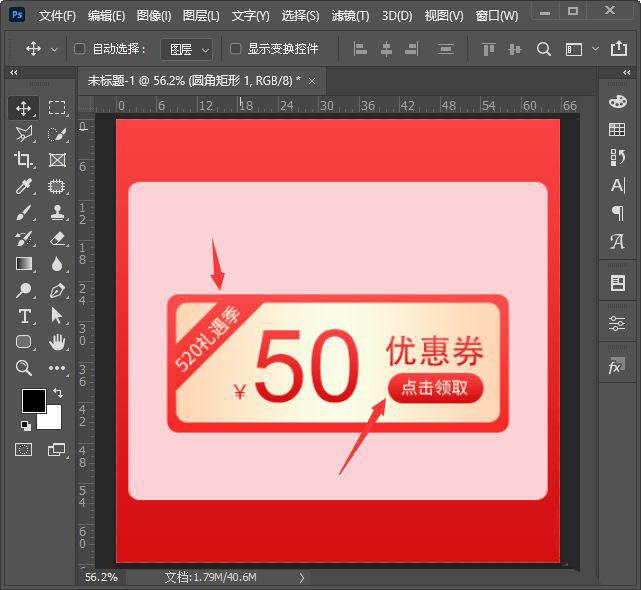Screen dimensions: 641x590
Task: Swap foreground and background colors
Action: coord(57,393)
